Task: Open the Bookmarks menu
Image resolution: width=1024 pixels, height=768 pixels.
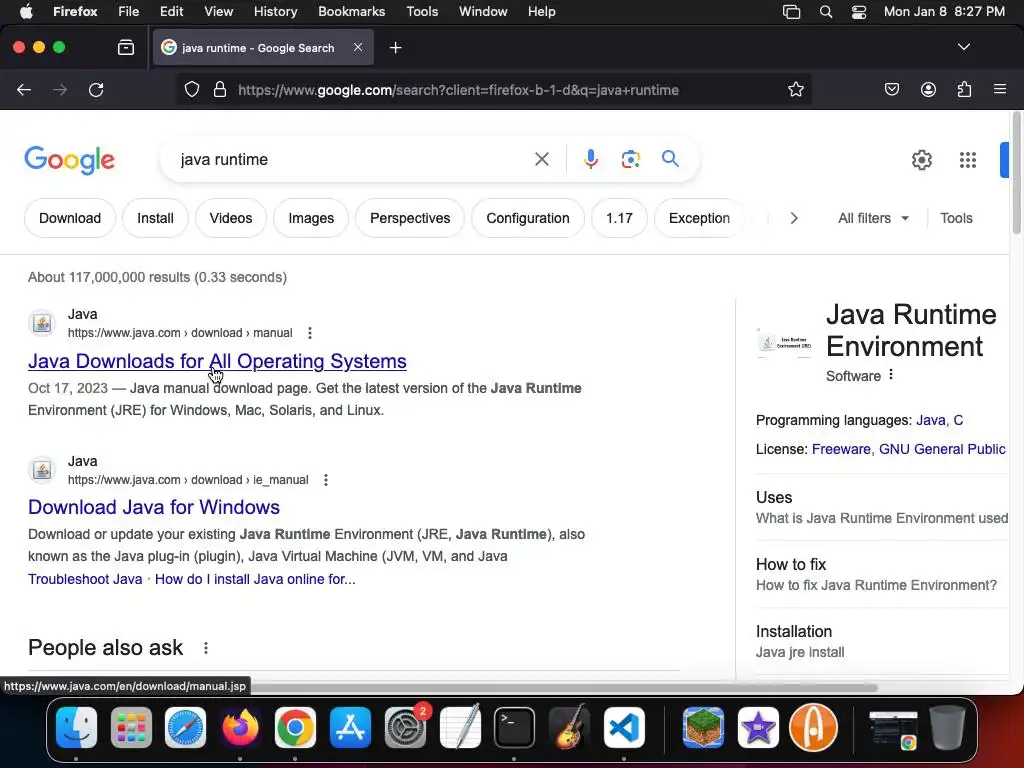Action: pos(351,12)
